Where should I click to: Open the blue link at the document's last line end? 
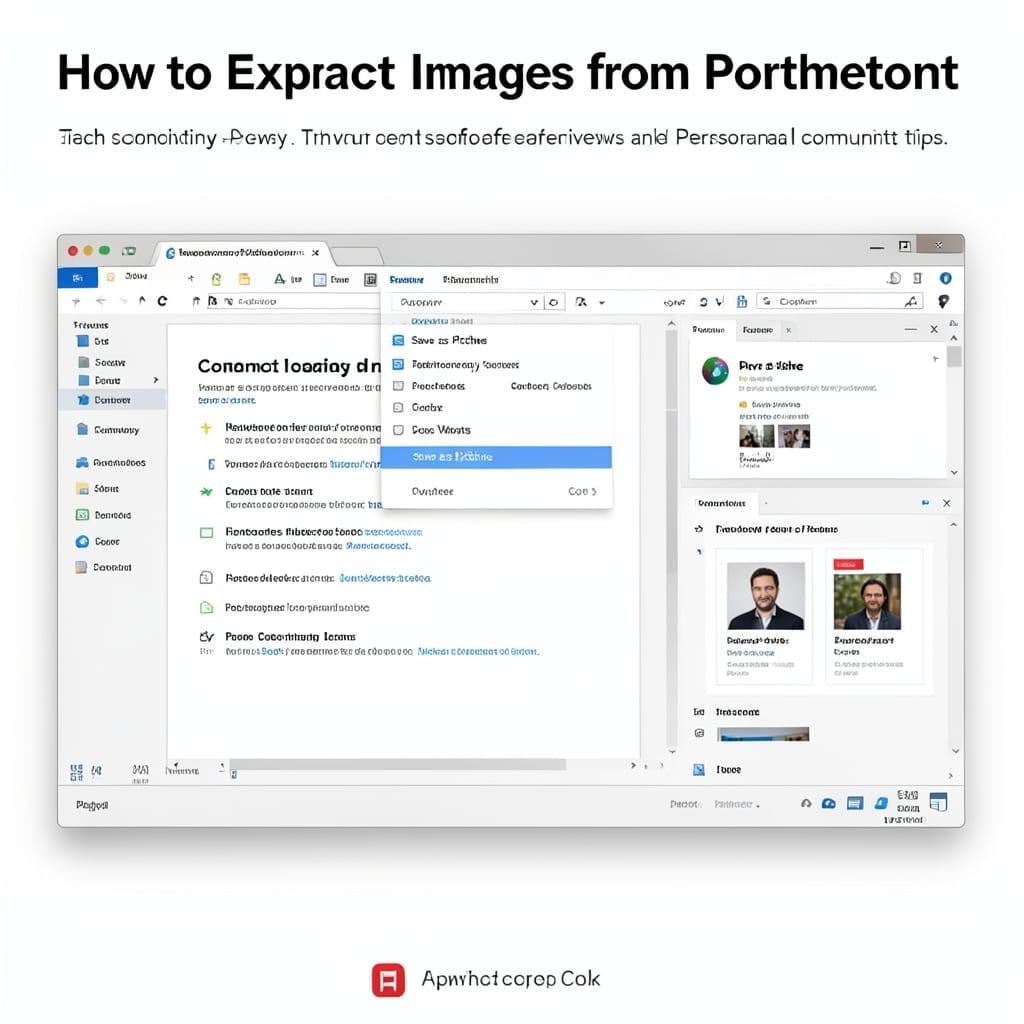[478, 651]
